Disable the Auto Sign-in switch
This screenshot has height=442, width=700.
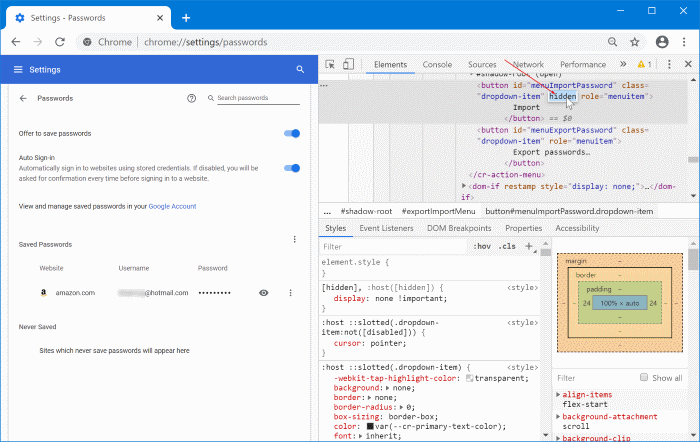coord(292,168)
